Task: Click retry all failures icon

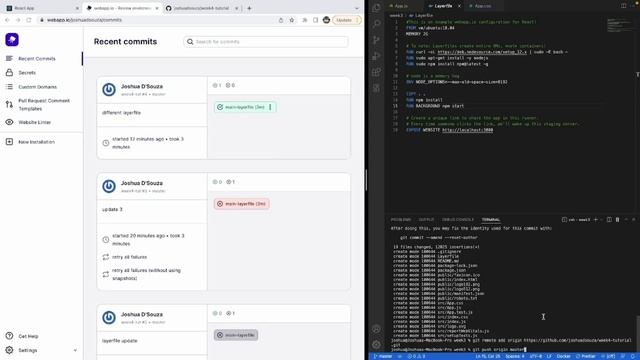Action: tap(106, 257)
